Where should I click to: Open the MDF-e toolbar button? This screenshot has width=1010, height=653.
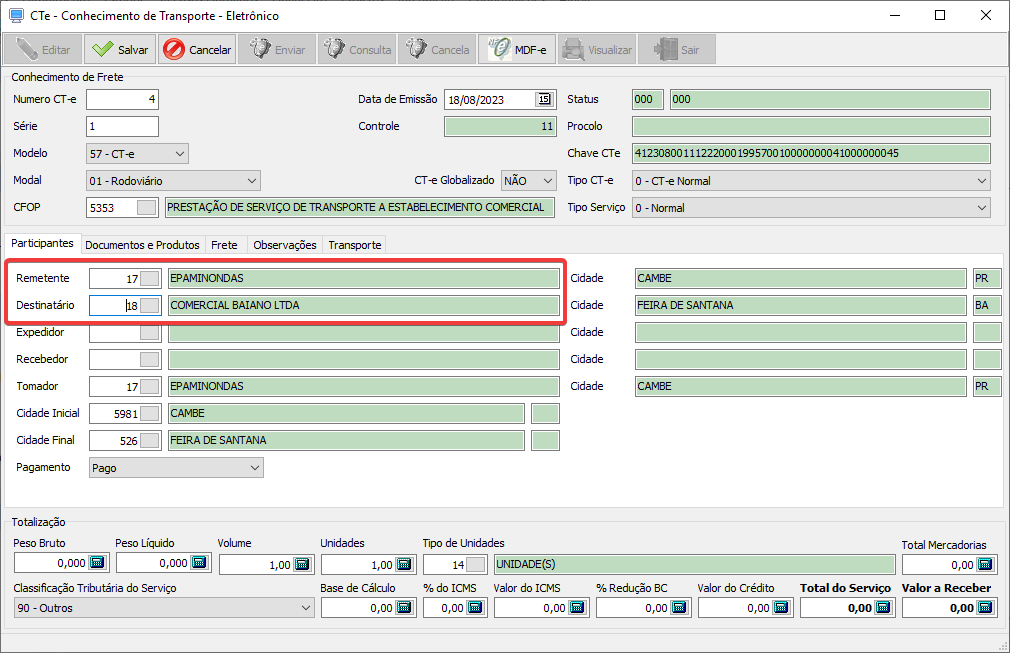tap(517, 50)
